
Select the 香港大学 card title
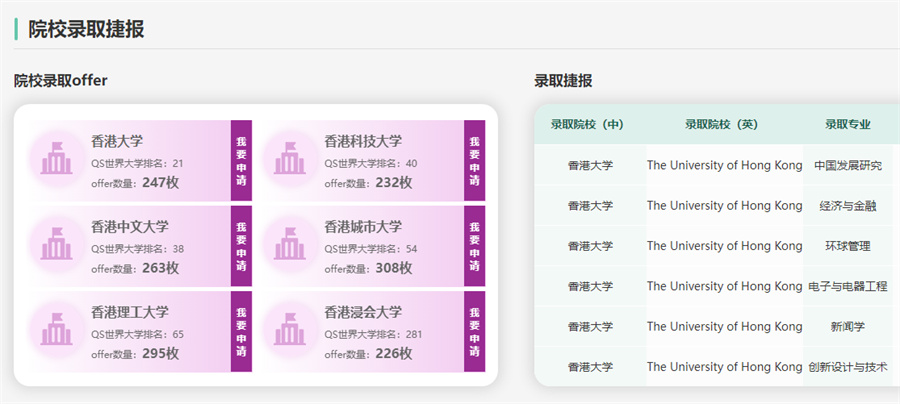(117, 141)
